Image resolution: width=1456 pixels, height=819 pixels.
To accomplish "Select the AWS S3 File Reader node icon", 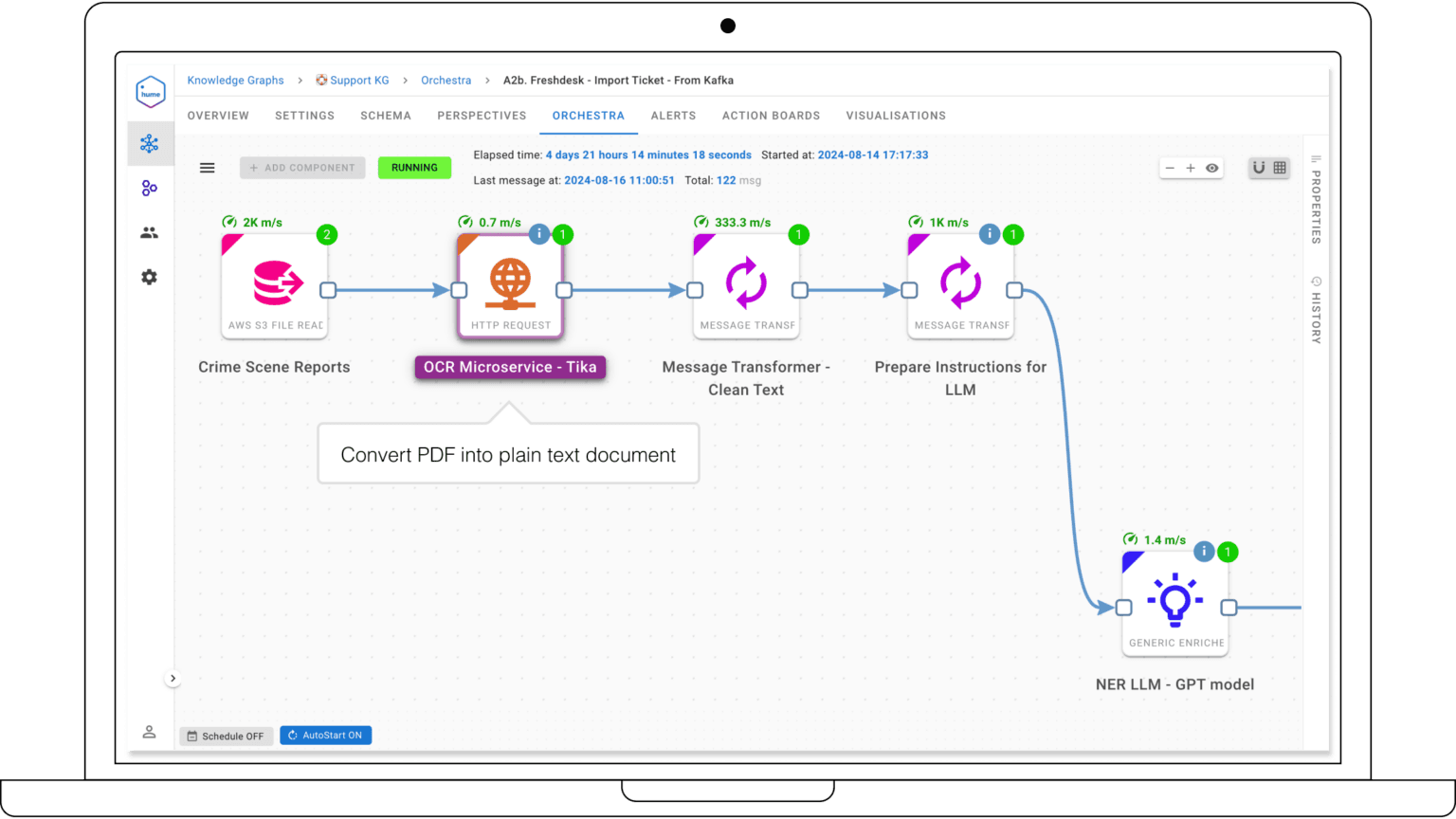I will pyautogui.click(x=274, y=282).
